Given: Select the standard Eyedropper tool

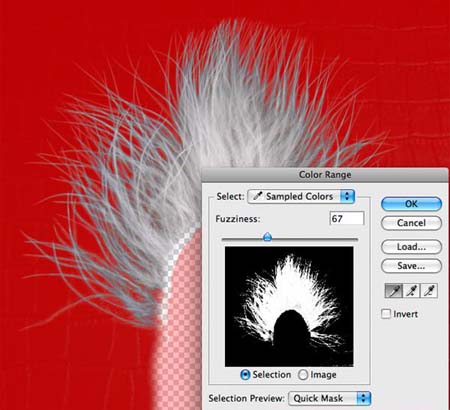Looking at the screenshot, I should (394, 291).
